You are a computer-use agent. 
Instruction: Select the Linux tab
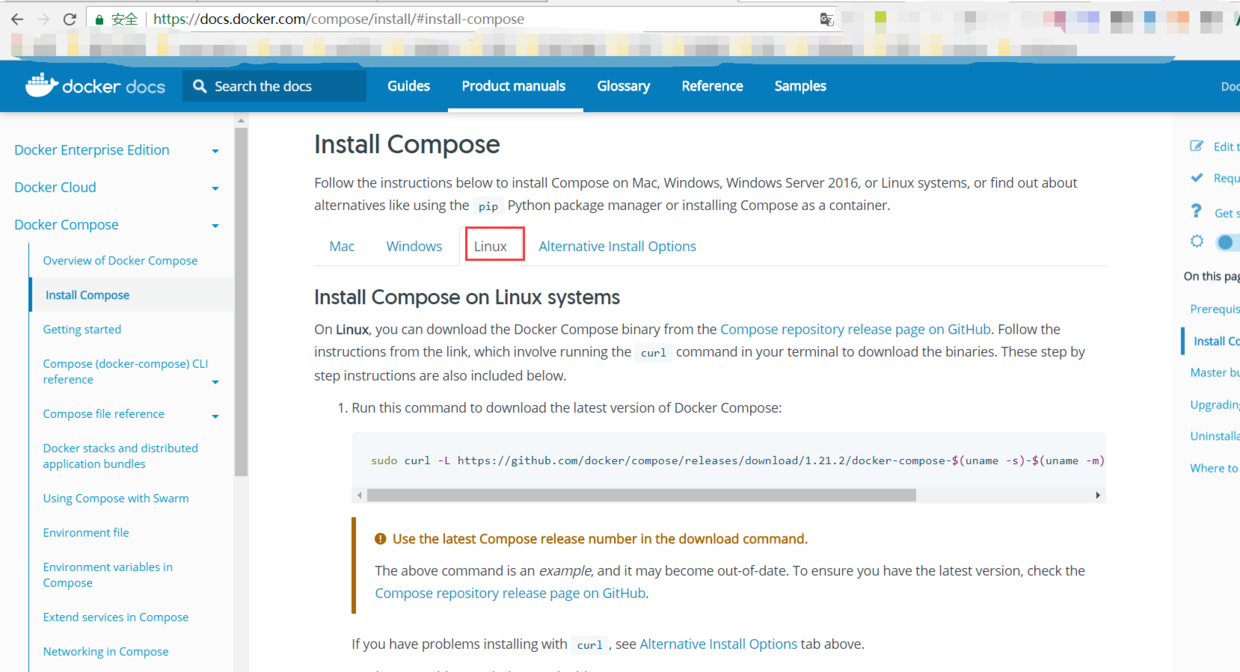coord(491,246)
